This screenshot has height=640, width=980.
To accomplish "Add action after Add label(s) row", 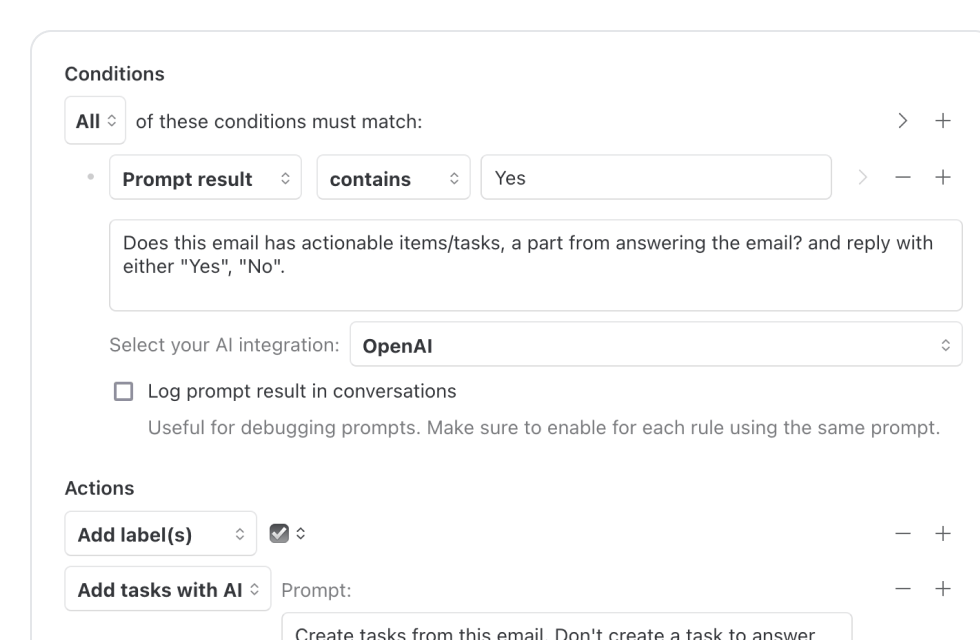I will [942, 534].
